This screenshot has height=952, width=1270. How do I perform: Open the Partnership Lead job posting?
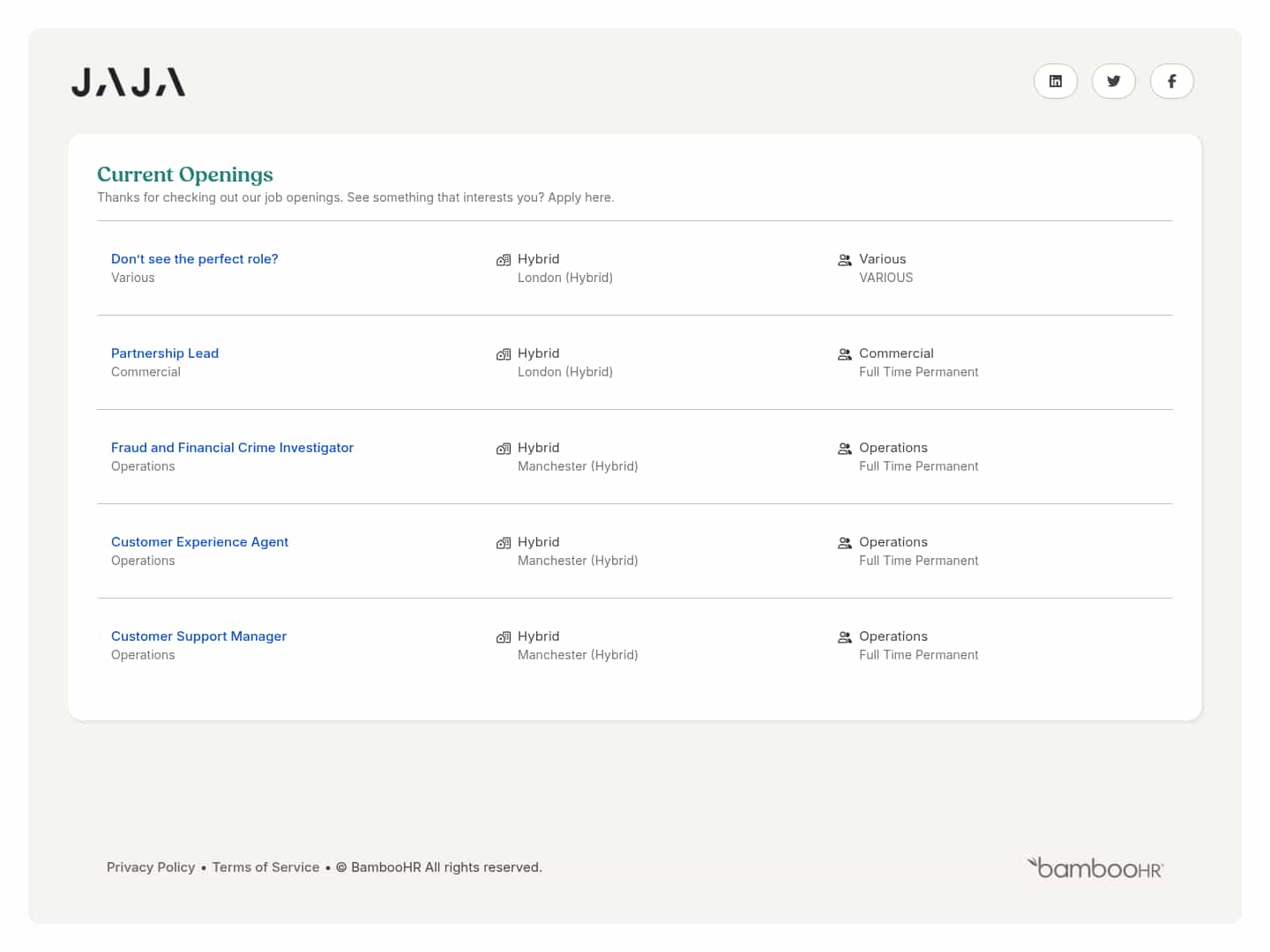tap(165, 353)
